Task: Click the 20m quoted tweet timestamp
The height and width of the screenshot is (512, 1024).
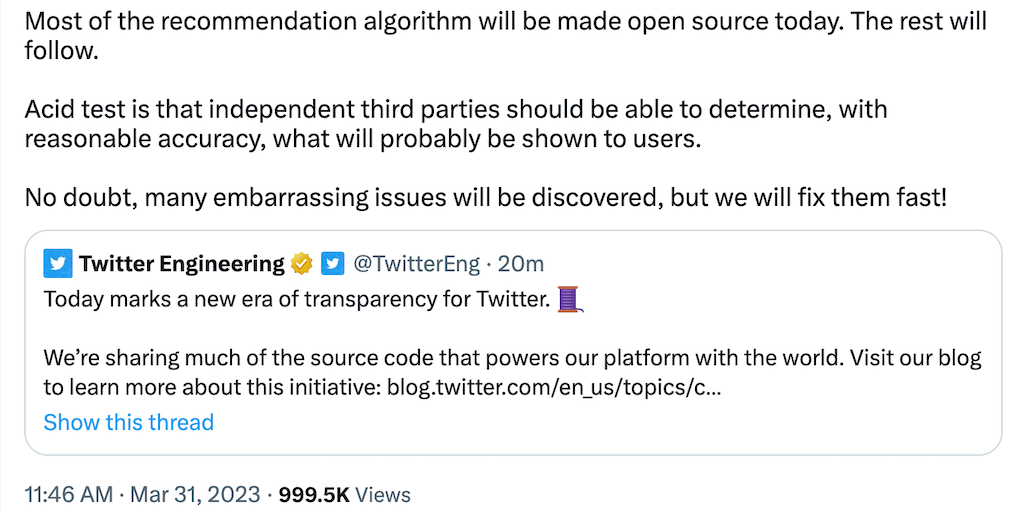Action: coord(521,264)
